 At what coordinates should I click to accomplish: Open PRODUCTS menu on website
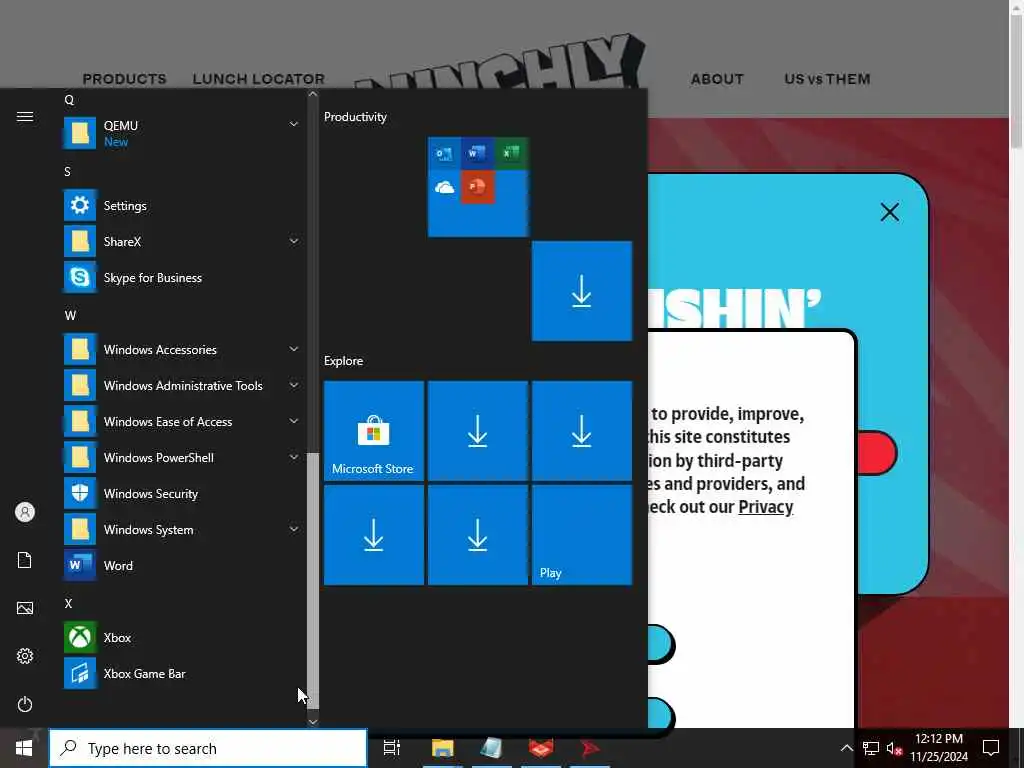124,79
